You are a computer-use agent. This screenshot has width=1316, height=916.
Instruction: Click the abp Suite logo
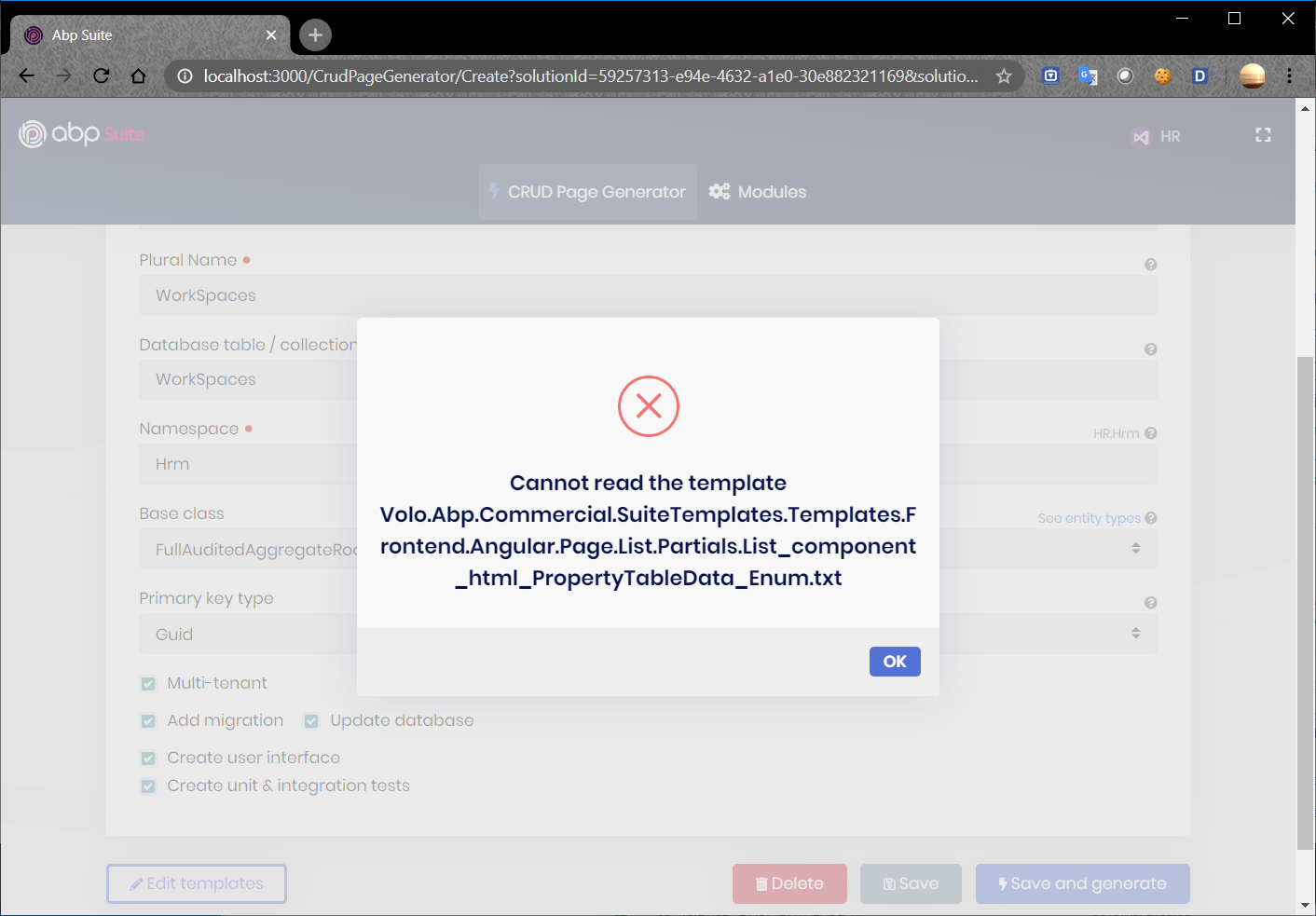82,134
